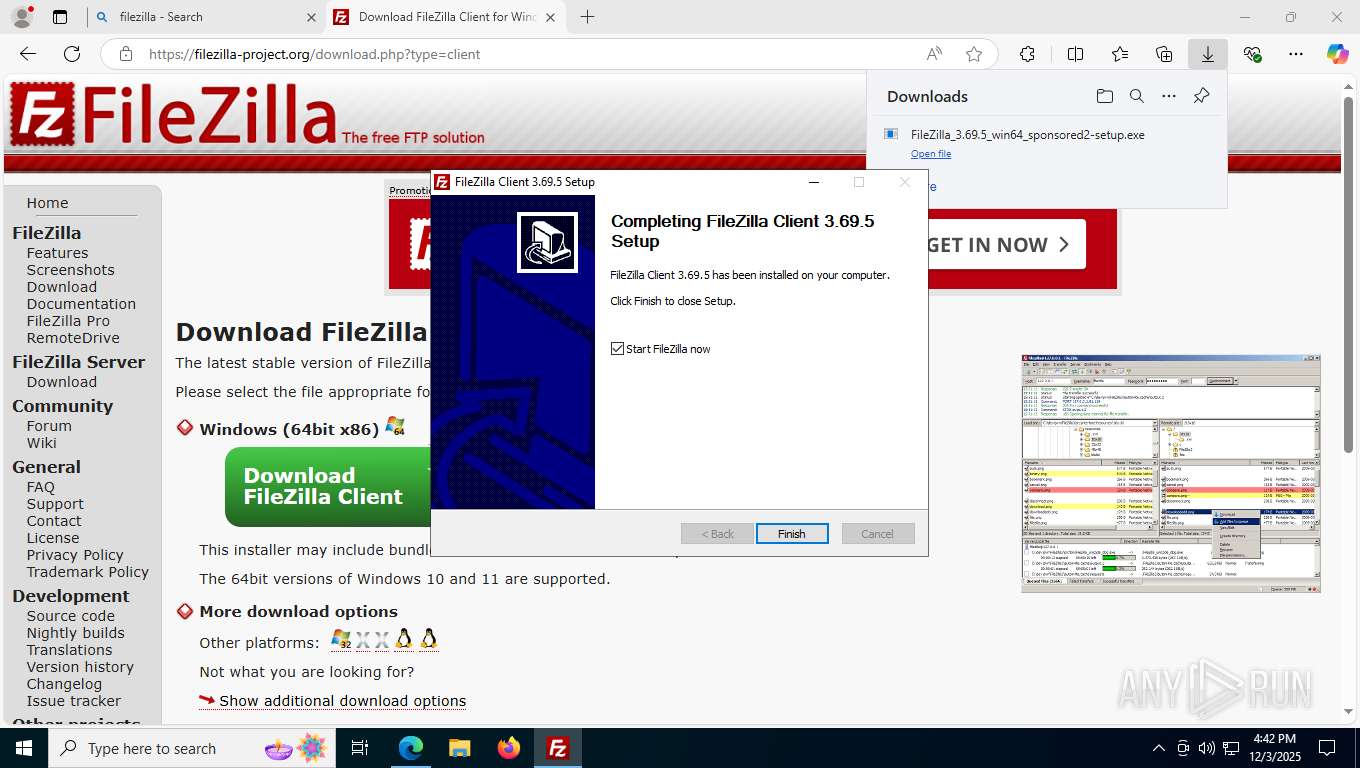Open Task View on the taskbar
1360x768 pixels.
pos(360,748)
